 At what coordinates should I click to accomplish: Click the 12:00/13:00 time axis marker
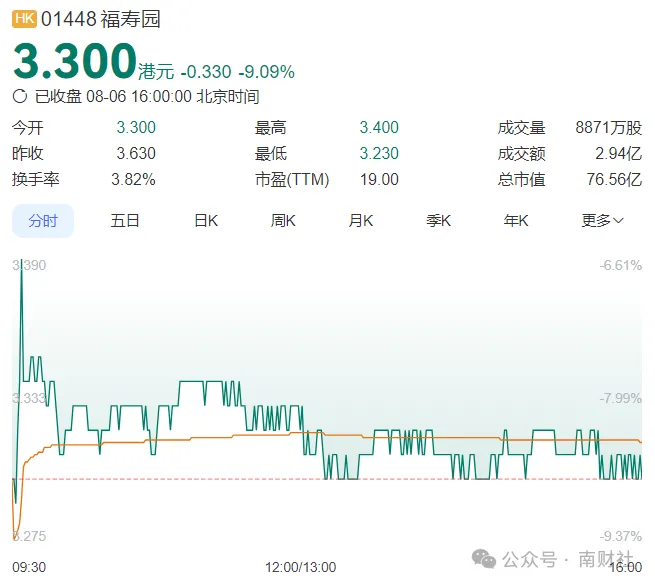(x=298, y=567)
